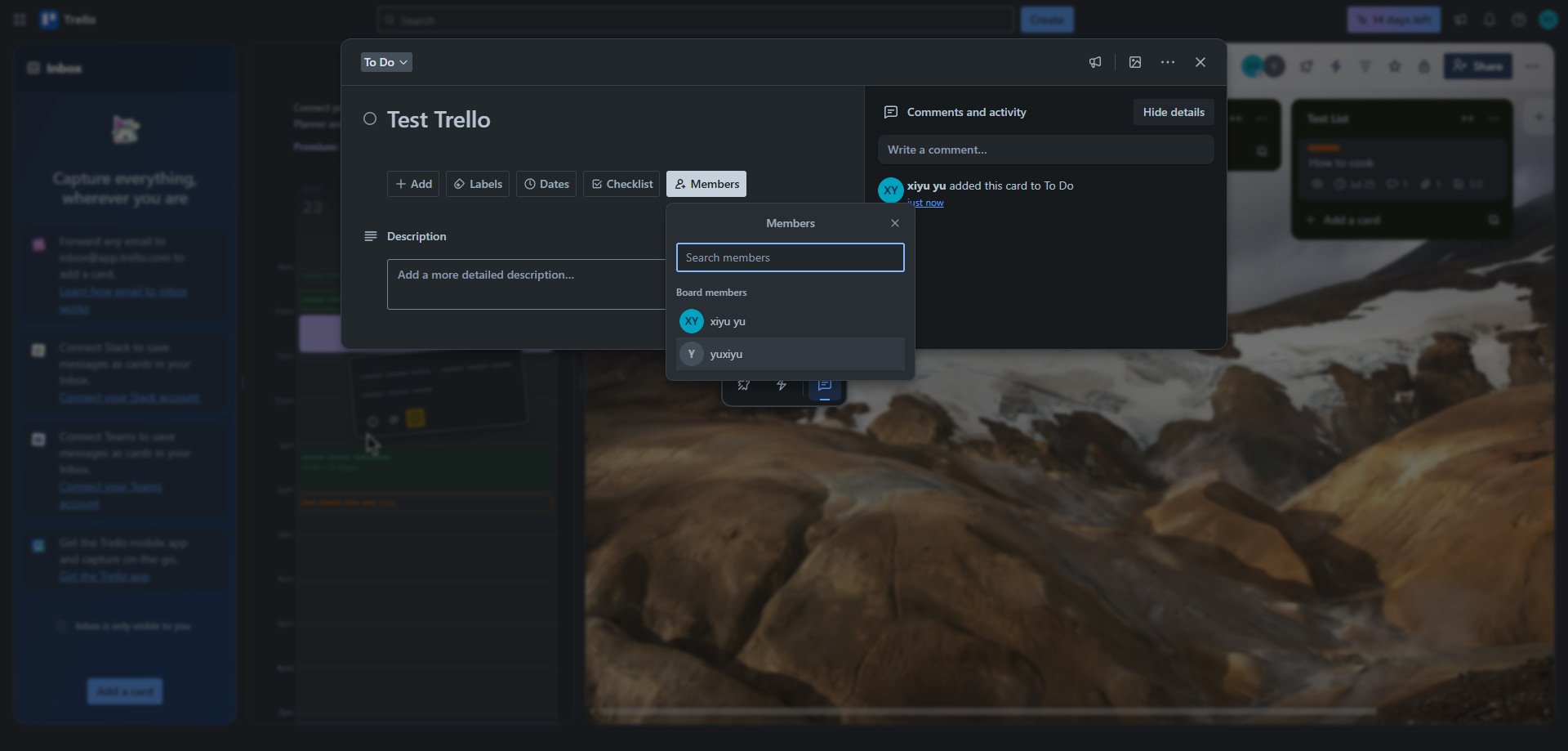Open the board visibility lock icon
The width and height of the screenshot is (1568, 751).
point(1424,66)
